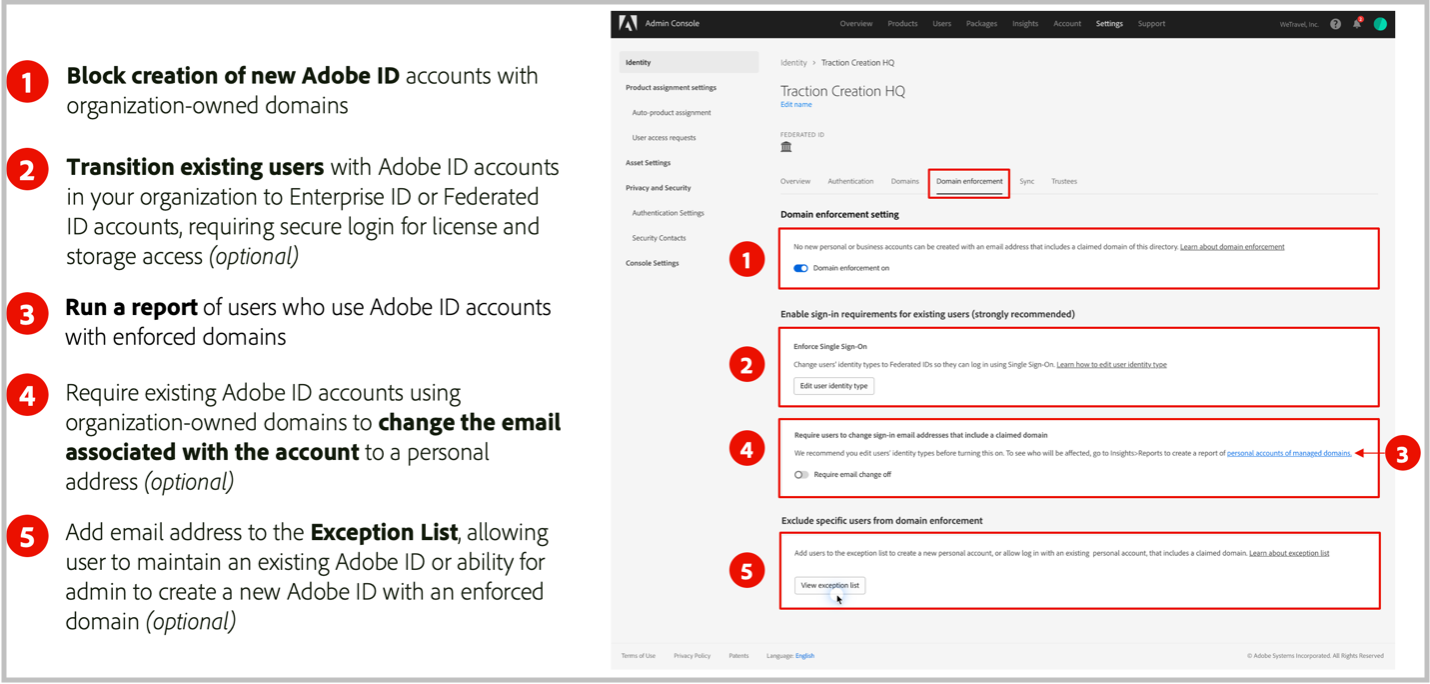1430x684 pixels.
Task: Open the Help question mark icon
Action: point(1335,23)
